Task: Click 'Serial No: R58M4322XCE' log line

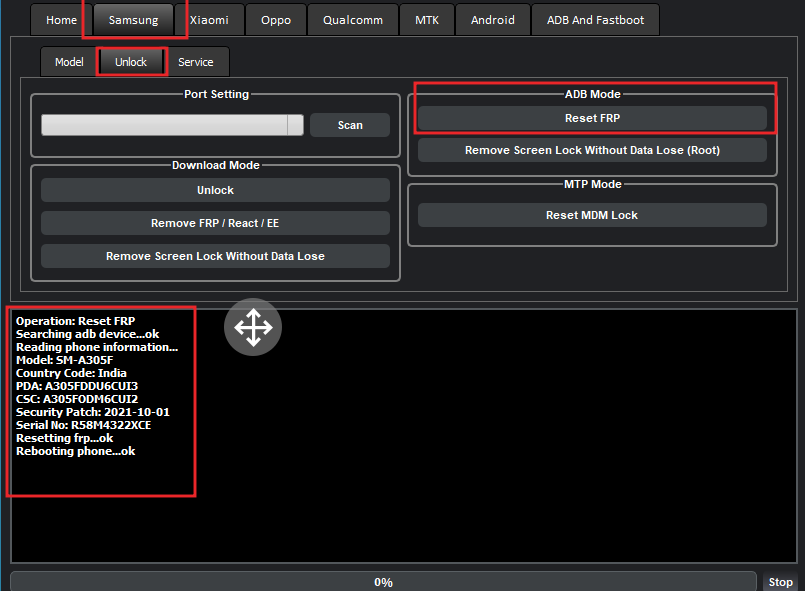Action: coord(84,425)
